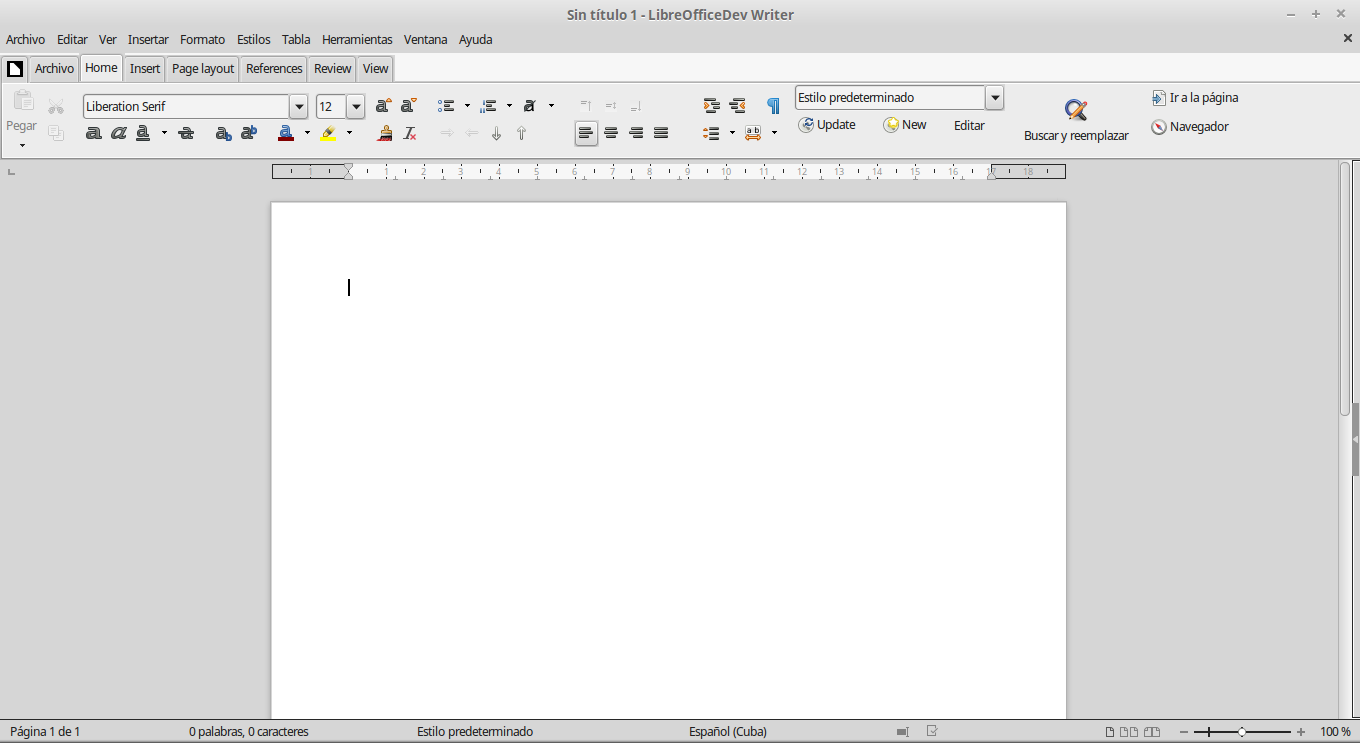Justify the paragraph alignment
Viewport: 1360px width, 743px height.
pyautogui.click(x=661, y=132)
